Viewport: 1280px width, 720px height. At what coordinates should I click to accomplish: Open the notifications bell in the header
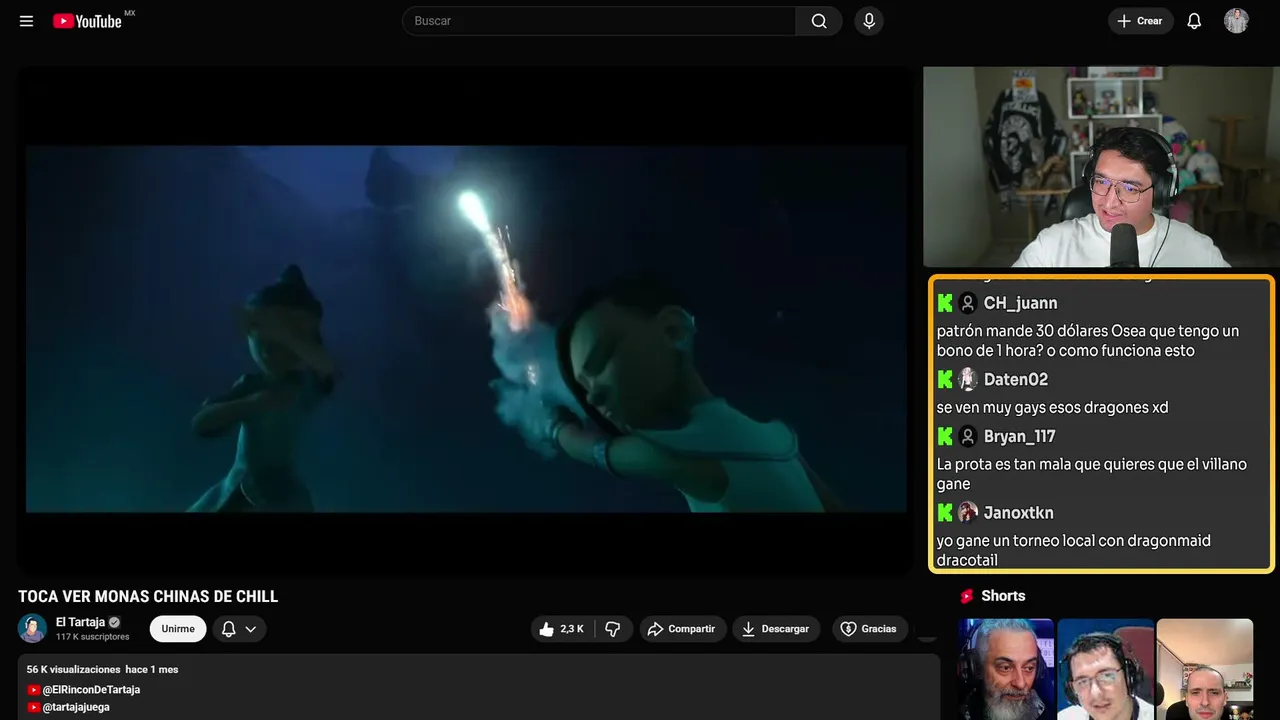[1194, 21]
